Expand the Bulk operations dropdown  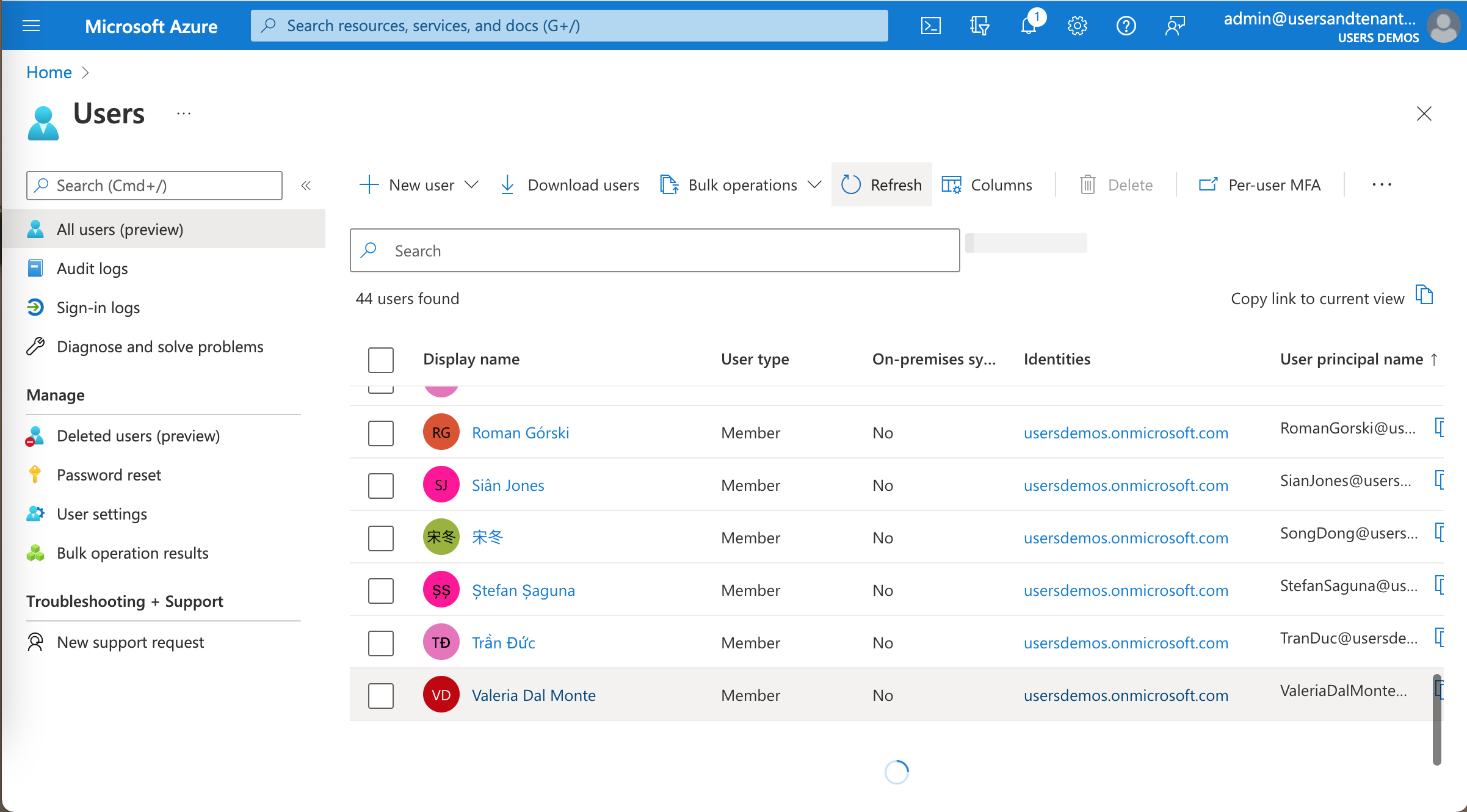[814, 184]
